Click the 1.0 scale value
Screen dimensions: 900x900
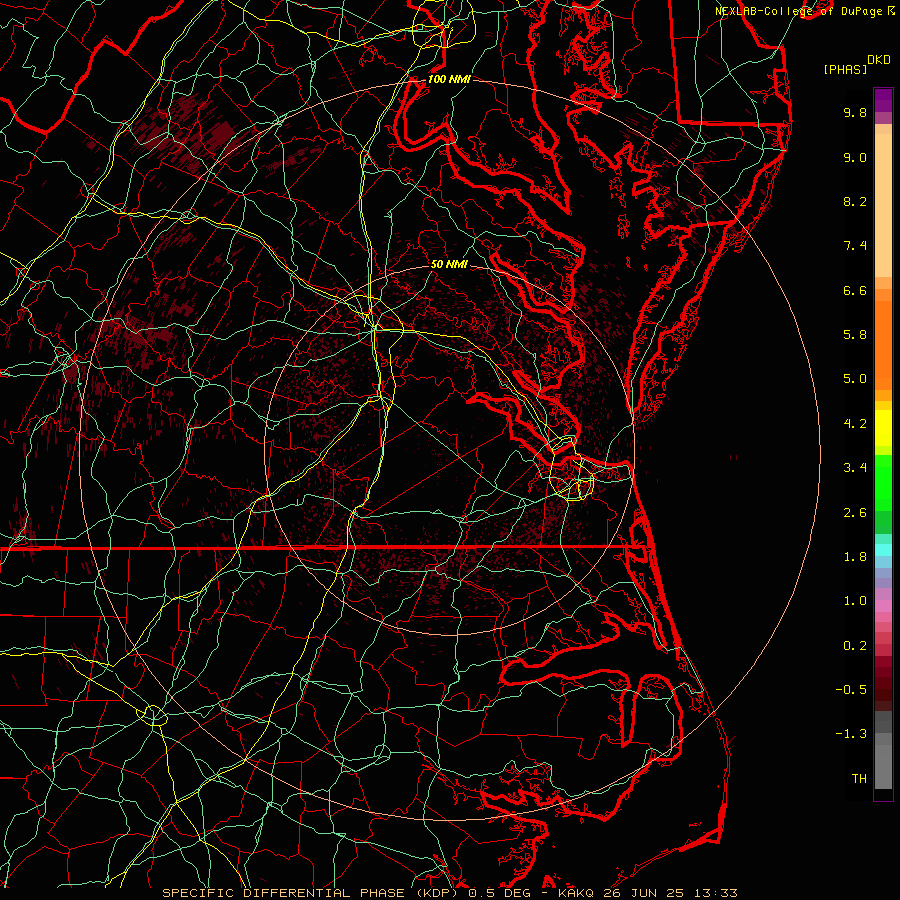coord(855,601)
